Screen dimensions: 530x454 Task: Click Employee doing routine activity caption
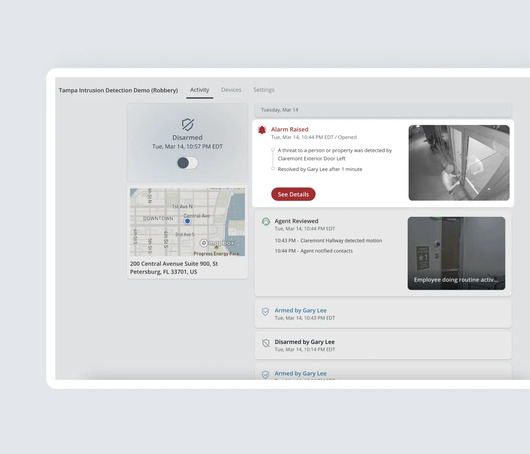tap(456, 280)
